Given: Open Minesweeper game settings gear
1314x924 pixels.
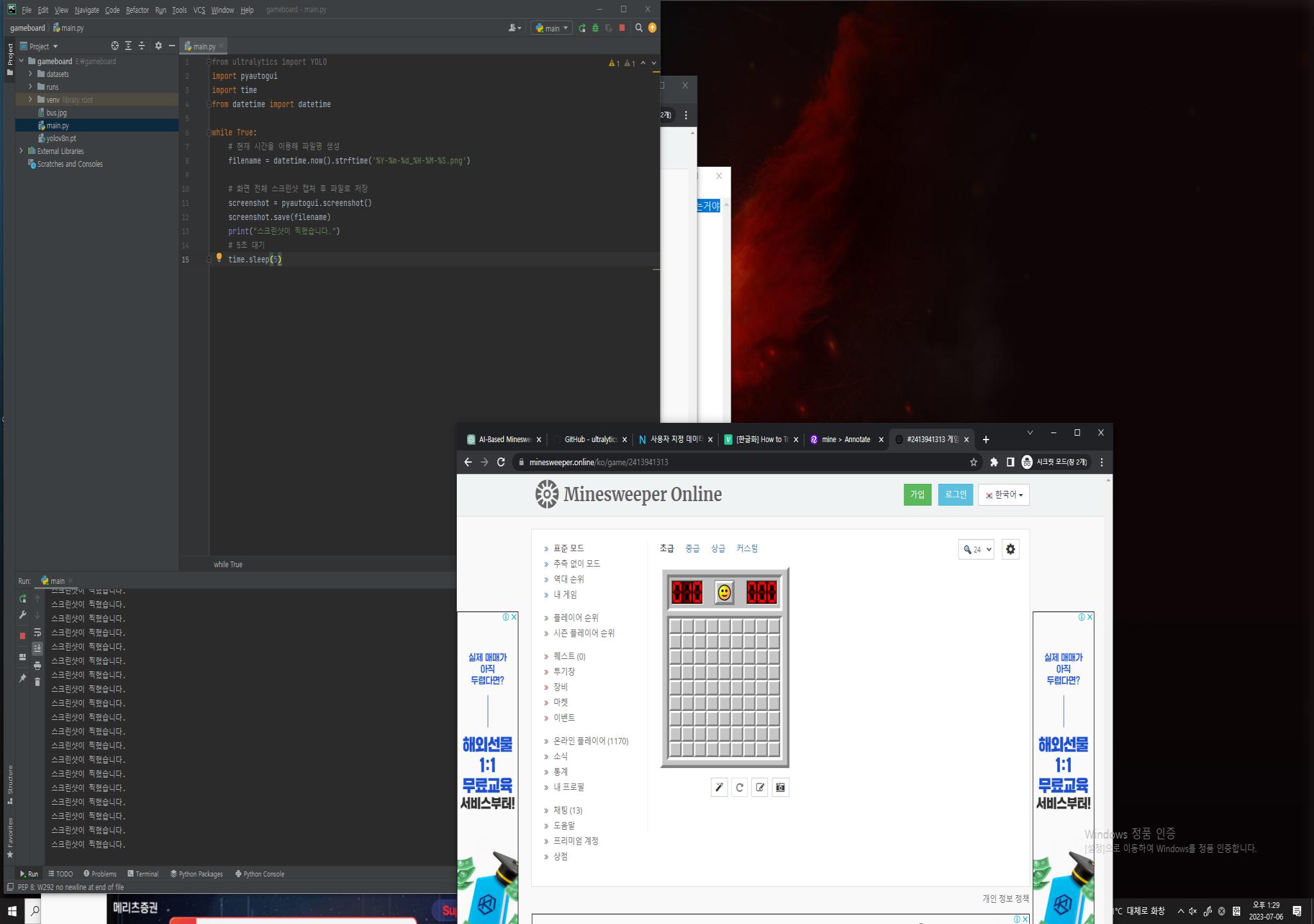Looking at the screenshot, I should click(1011, 549).
